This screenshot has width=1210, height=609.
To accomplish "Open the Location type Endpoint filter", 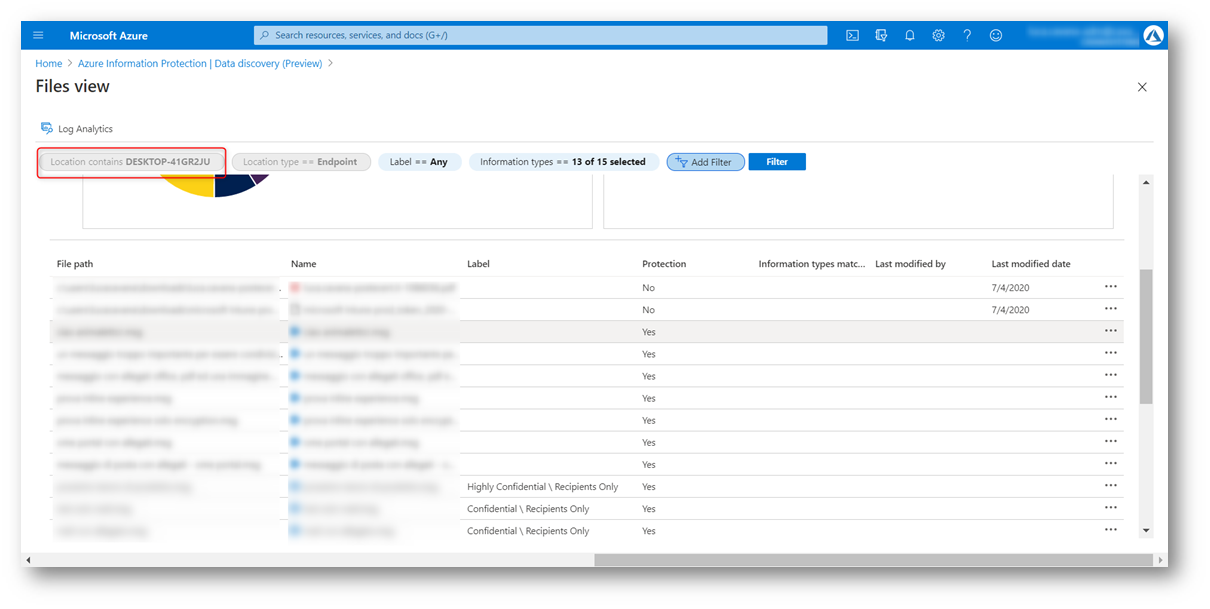I will click(300, 162).
